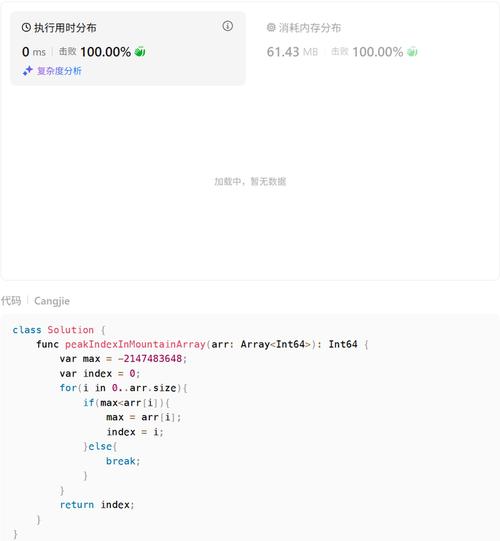Click the green clapping icon after runtime 100.00%
This screenshot has width=500, height=541.
(x=140, y=51)
